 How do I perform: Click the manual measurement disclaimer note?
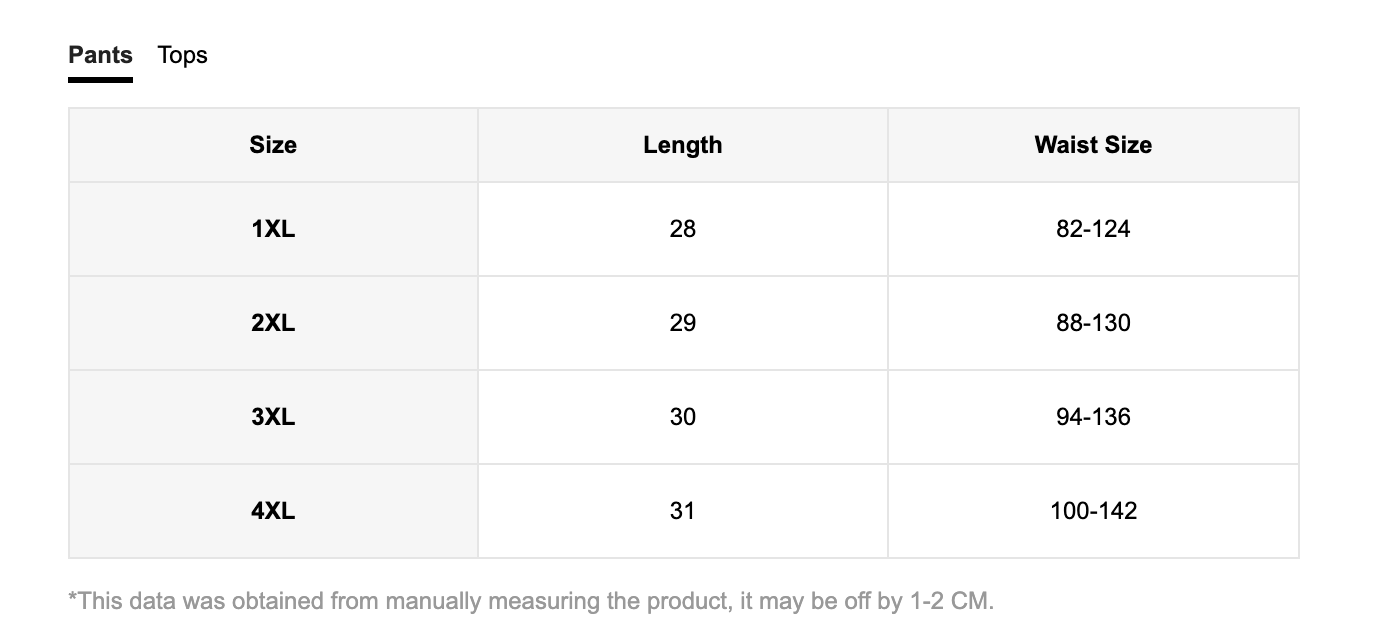click(531, 601)
